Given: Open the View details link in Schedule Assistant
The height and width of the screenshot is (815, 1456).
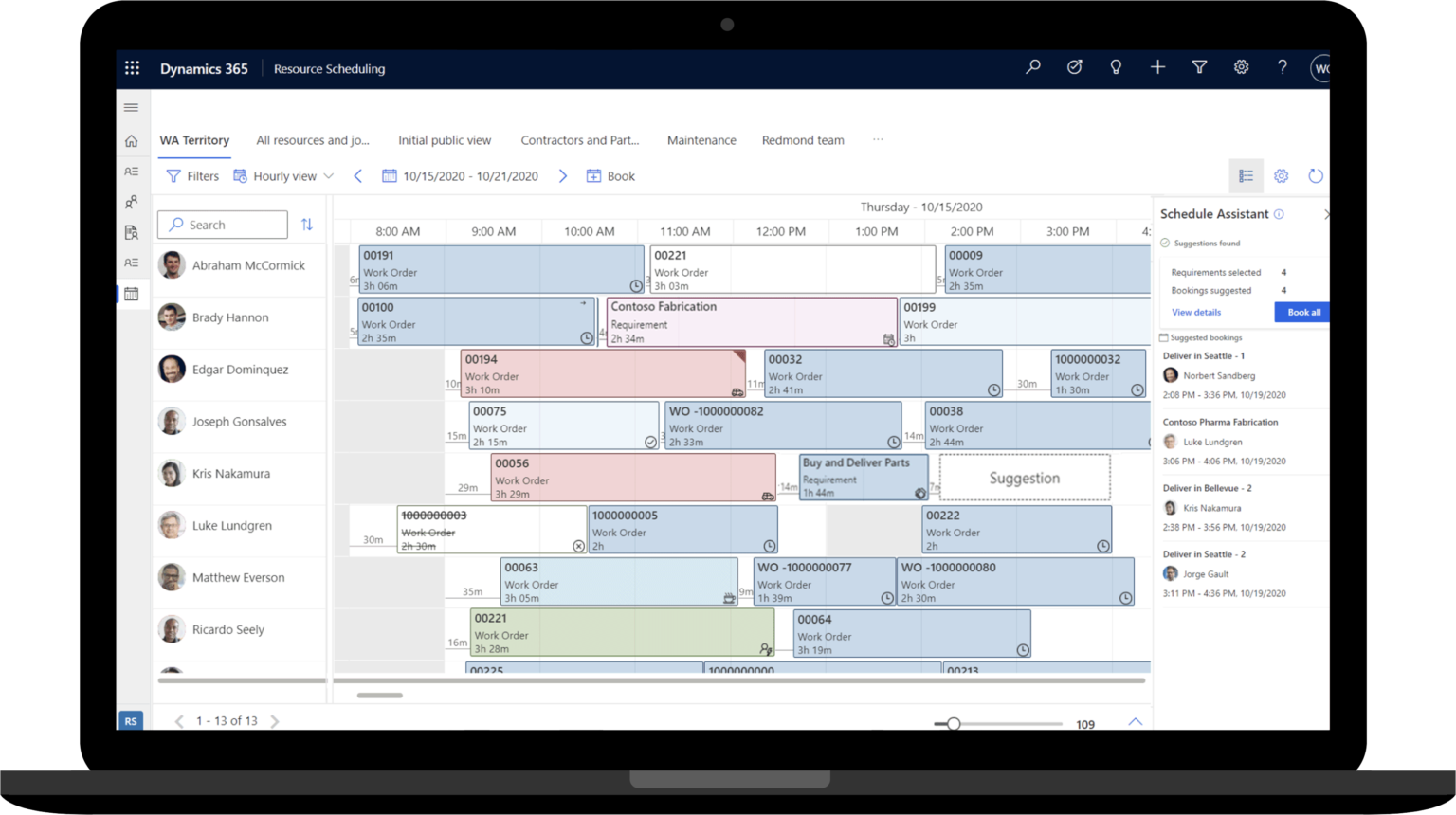Looking at the screenshot, I should (x=1195, y=312).
